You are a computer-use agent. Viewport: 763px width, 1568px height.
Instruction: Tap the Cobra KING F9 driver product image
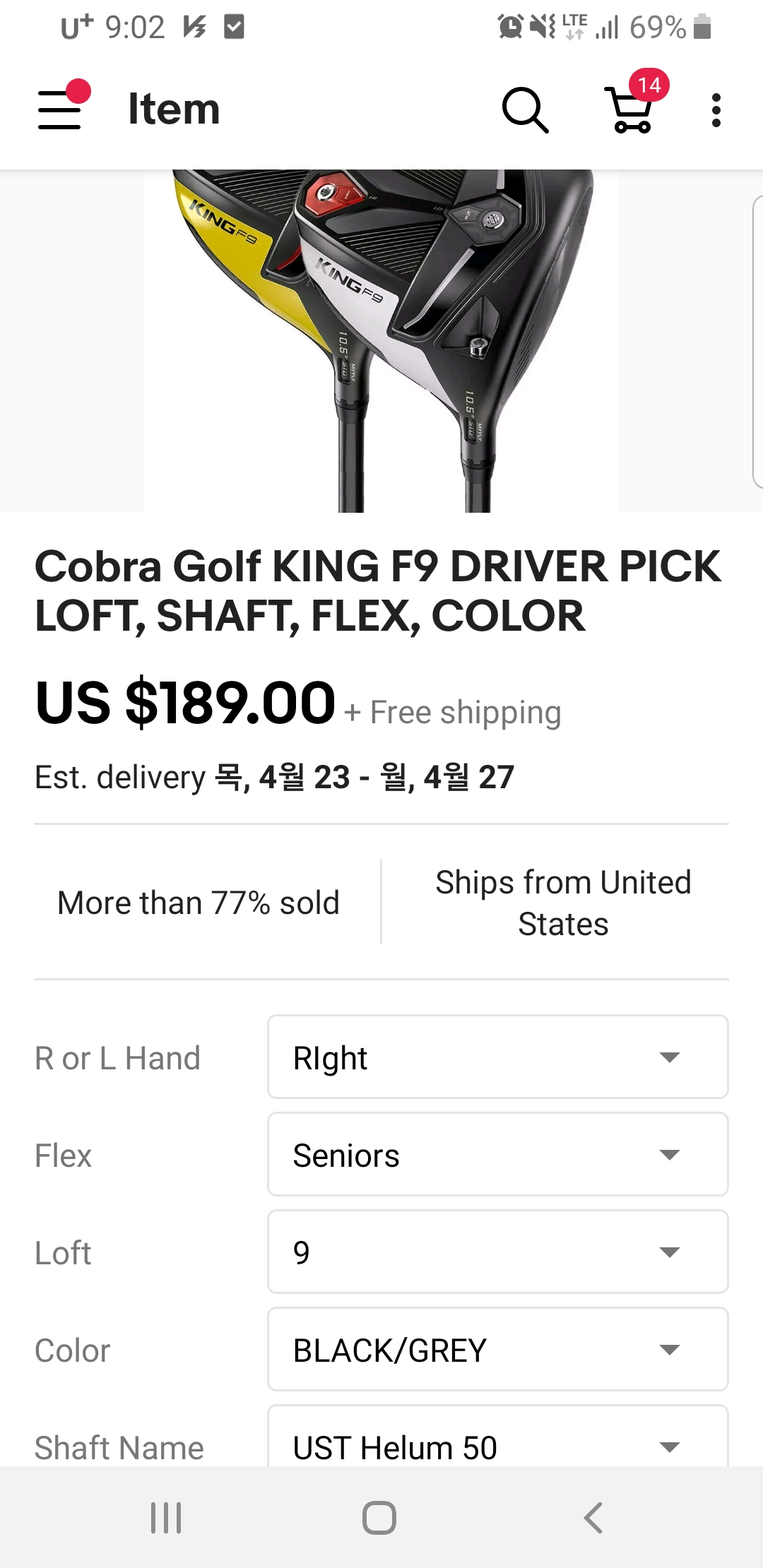click(381, 340)
